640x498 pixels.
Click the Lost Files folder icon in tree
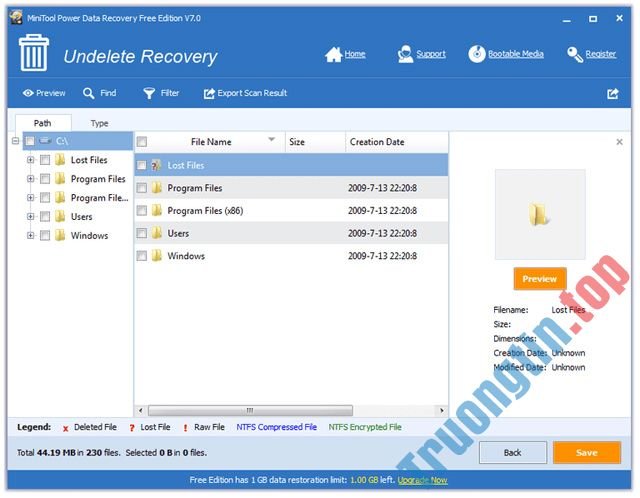pos(60,160)
